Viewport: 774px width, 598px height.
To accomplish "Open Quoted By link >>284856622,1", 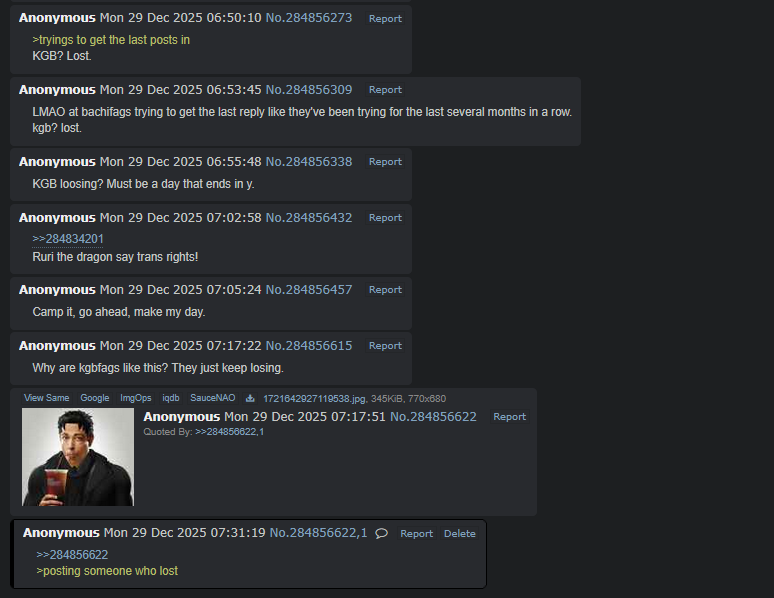I will (x=230, y=432).
